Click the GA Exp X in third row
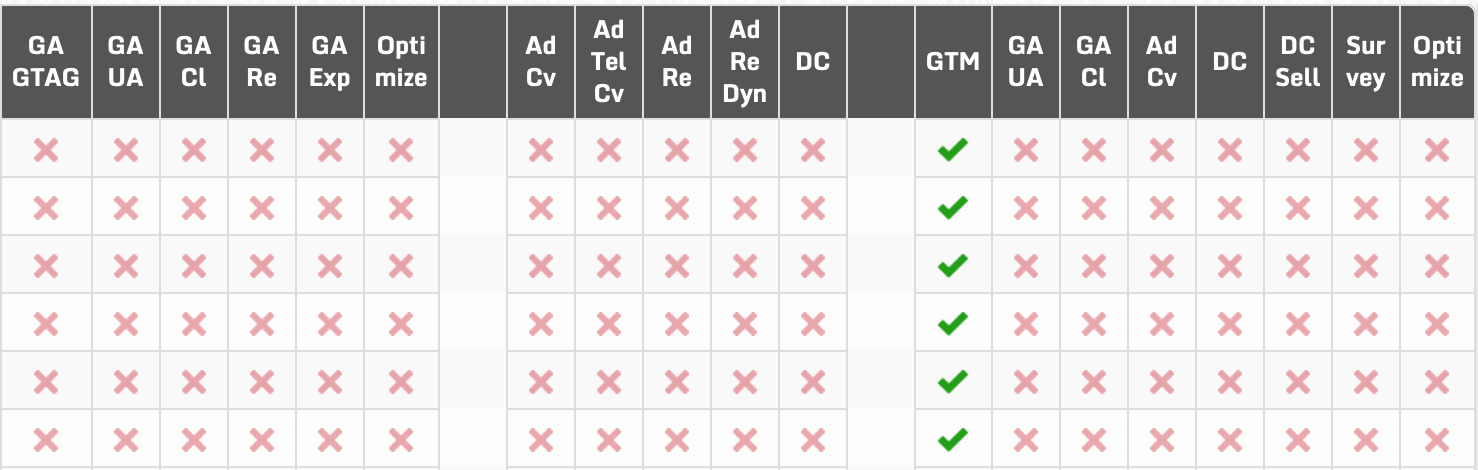 pyautogui.click(x=330, y=266)
